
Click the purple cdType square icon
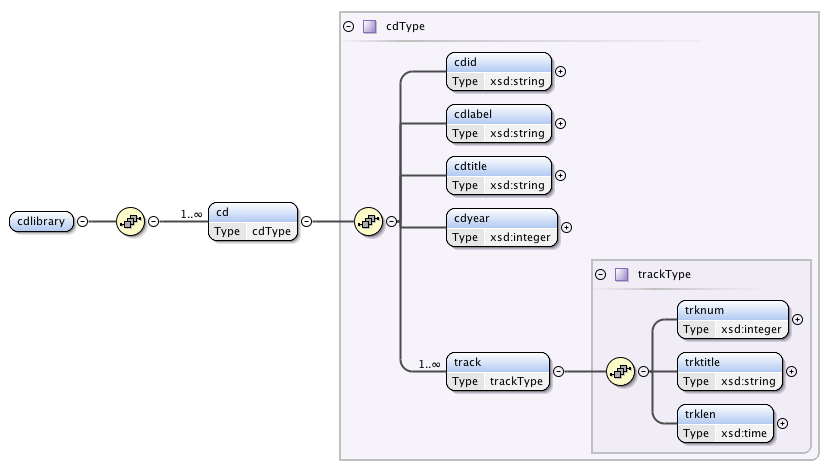tap(369, 27)
